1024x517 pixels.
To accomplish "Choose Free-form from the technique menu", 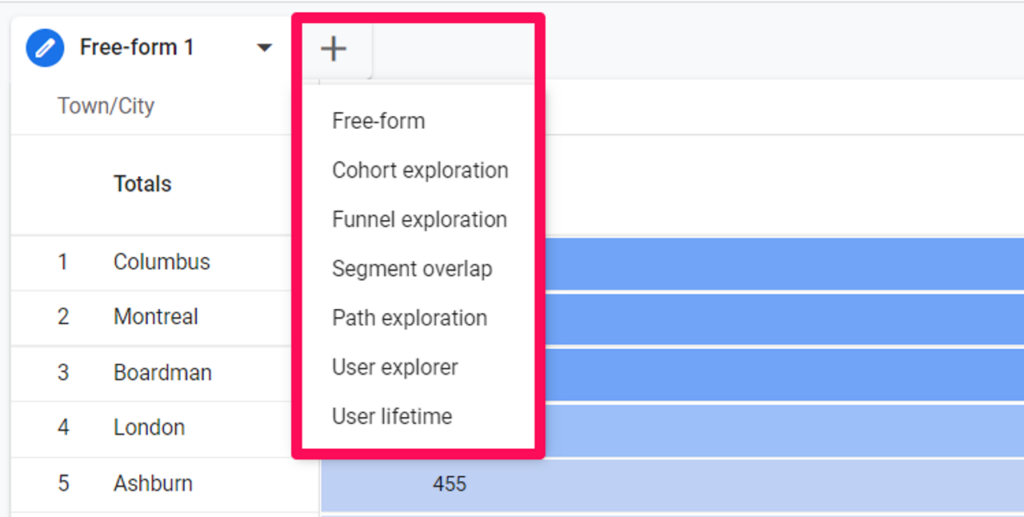I will [378, 121].
